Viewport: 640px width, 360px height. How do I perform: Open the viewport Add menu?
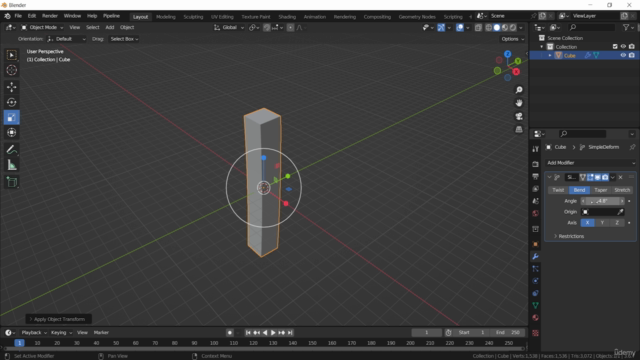(x=110, y=27)
